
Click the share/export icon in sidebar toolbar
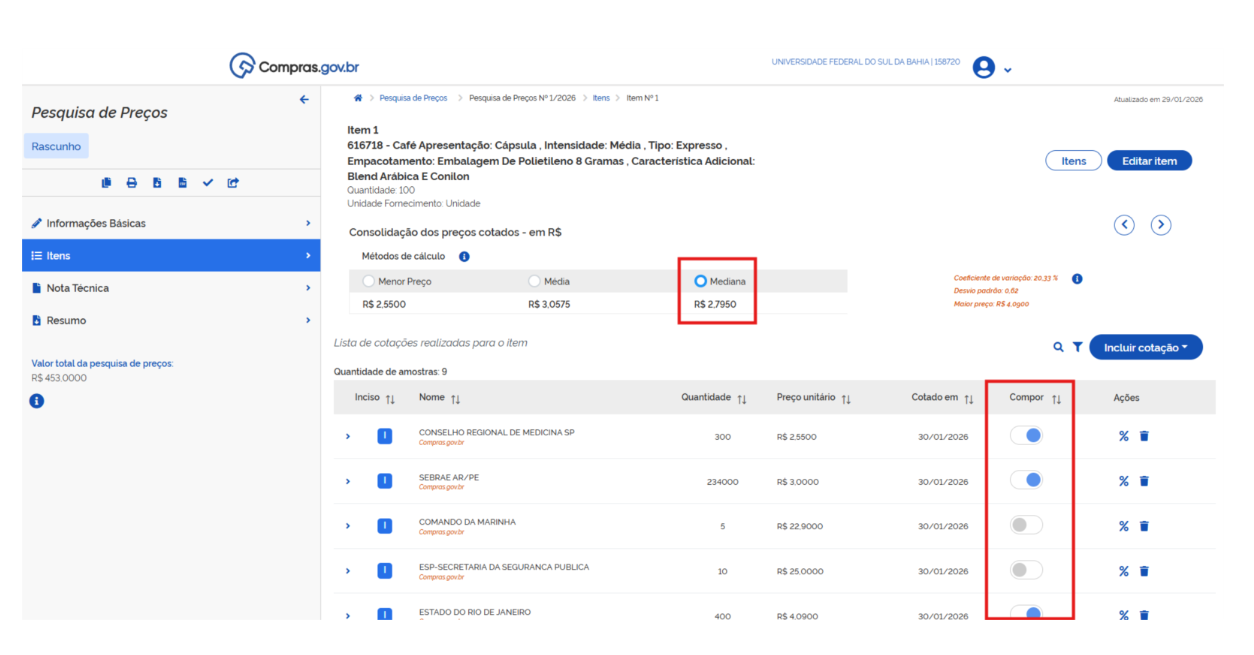pos(233,183)
